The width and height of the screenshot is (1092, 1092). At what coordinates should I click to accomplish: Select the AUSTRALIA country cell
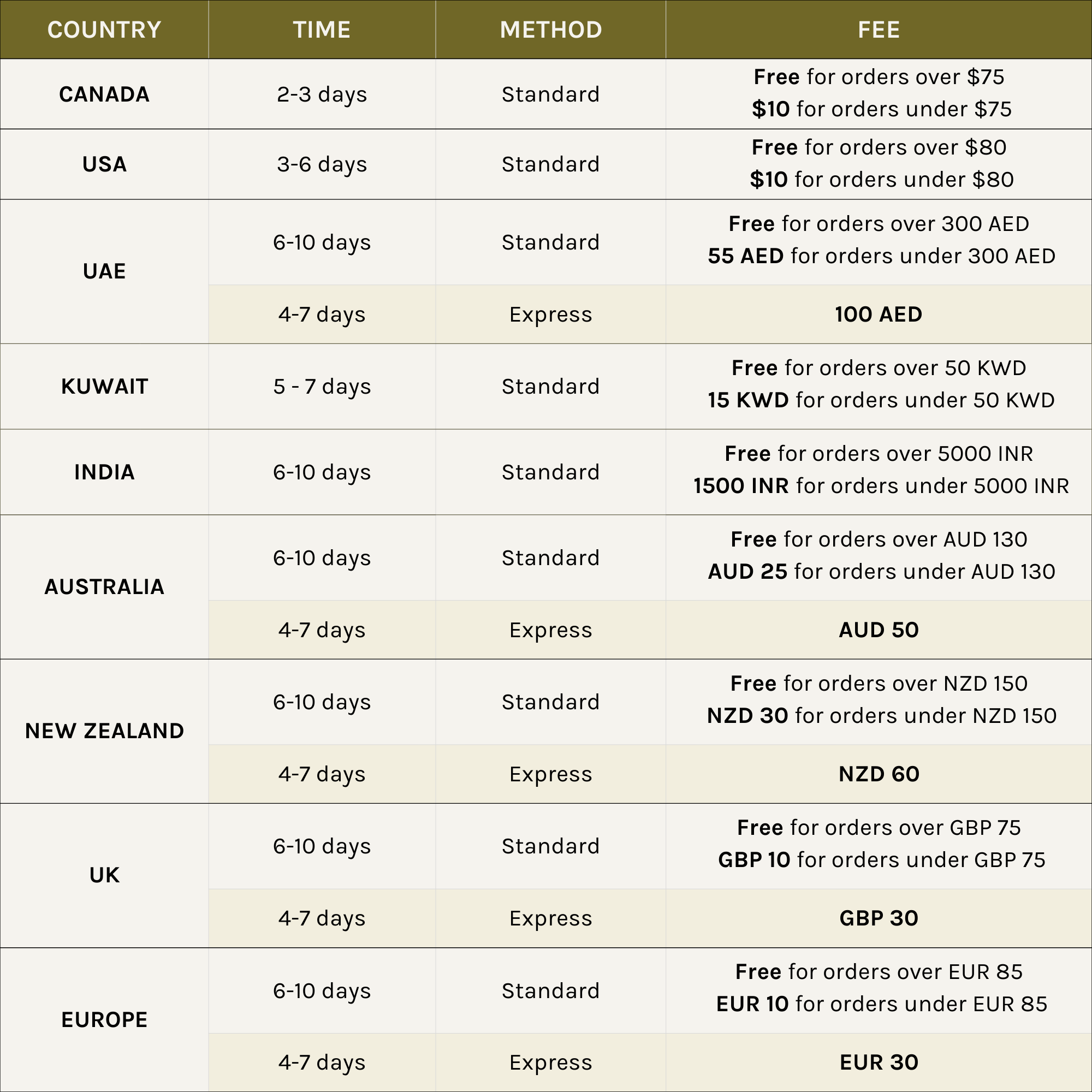coord(104,587)
